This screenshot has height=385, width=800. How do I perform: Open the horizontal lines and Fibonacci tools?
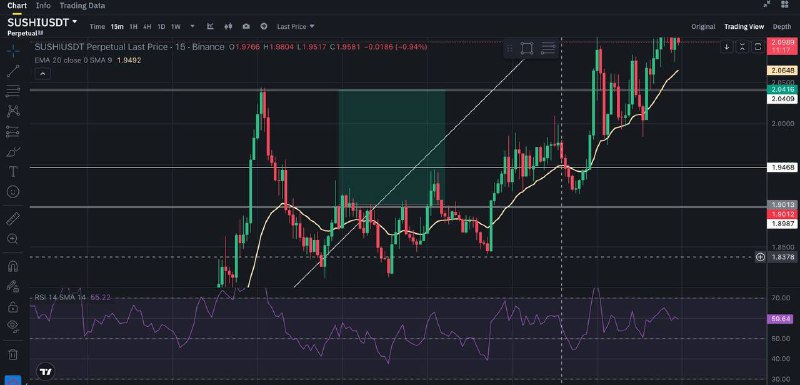[13, 91]
